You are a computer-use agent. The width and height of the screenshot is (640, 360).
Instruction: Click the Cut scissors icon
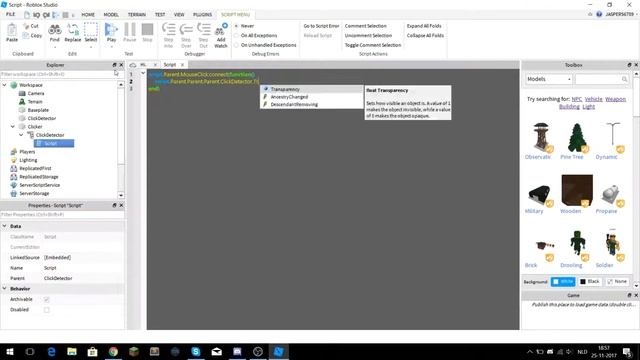(26, 26)
